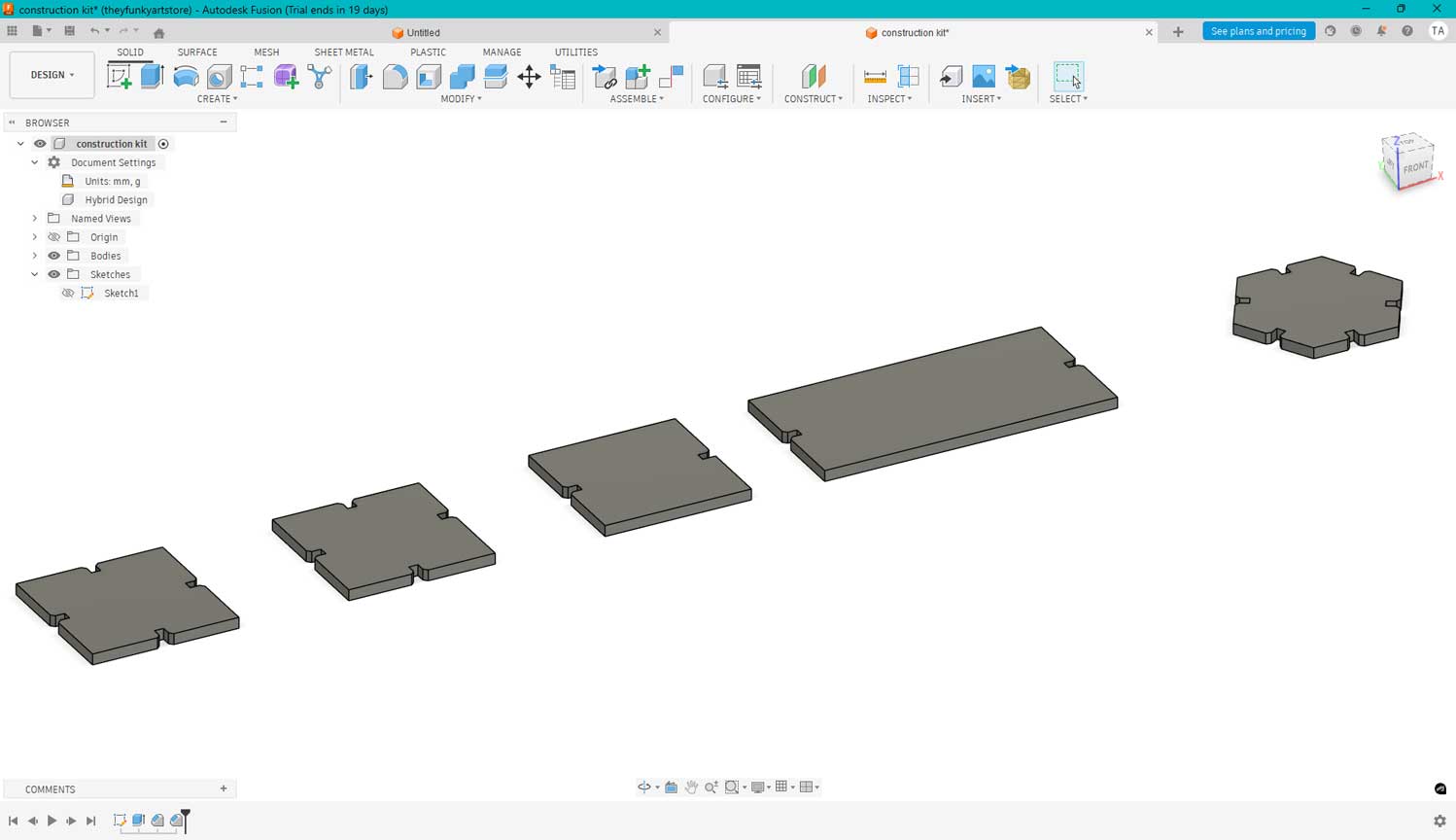Click the Insert Component link icon
This screenshot has height=840, width=1456.
(605, 77)
